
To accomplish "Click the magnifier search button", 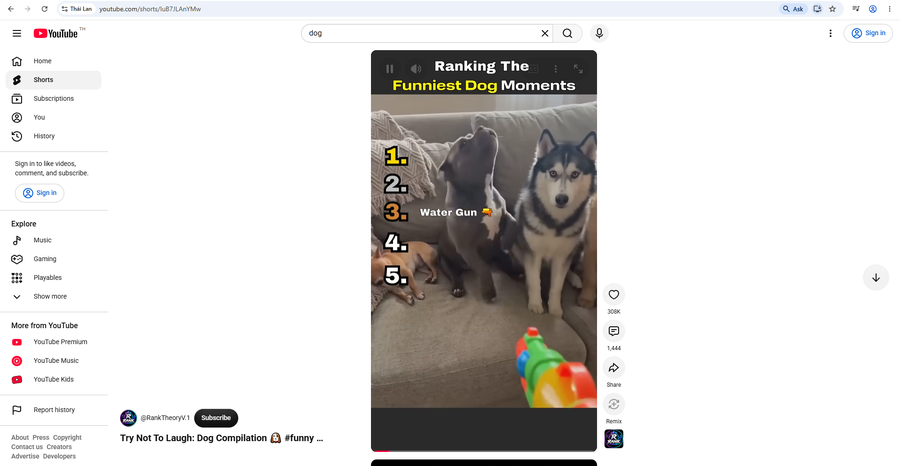I will click(567, 33).
